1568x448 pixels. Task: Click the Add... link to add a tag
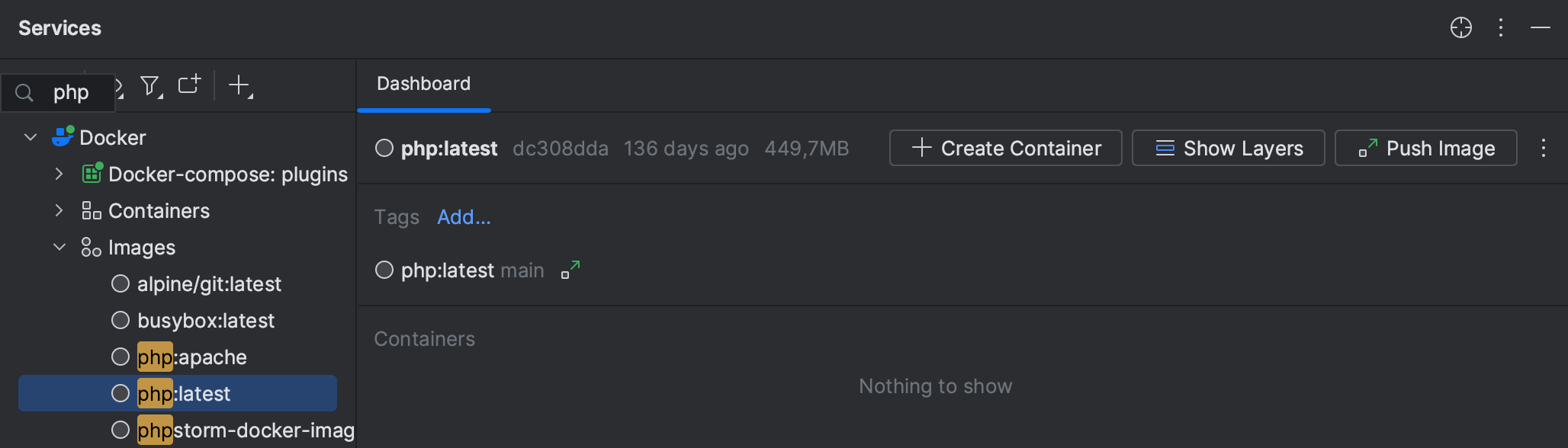tap(464, 217)
